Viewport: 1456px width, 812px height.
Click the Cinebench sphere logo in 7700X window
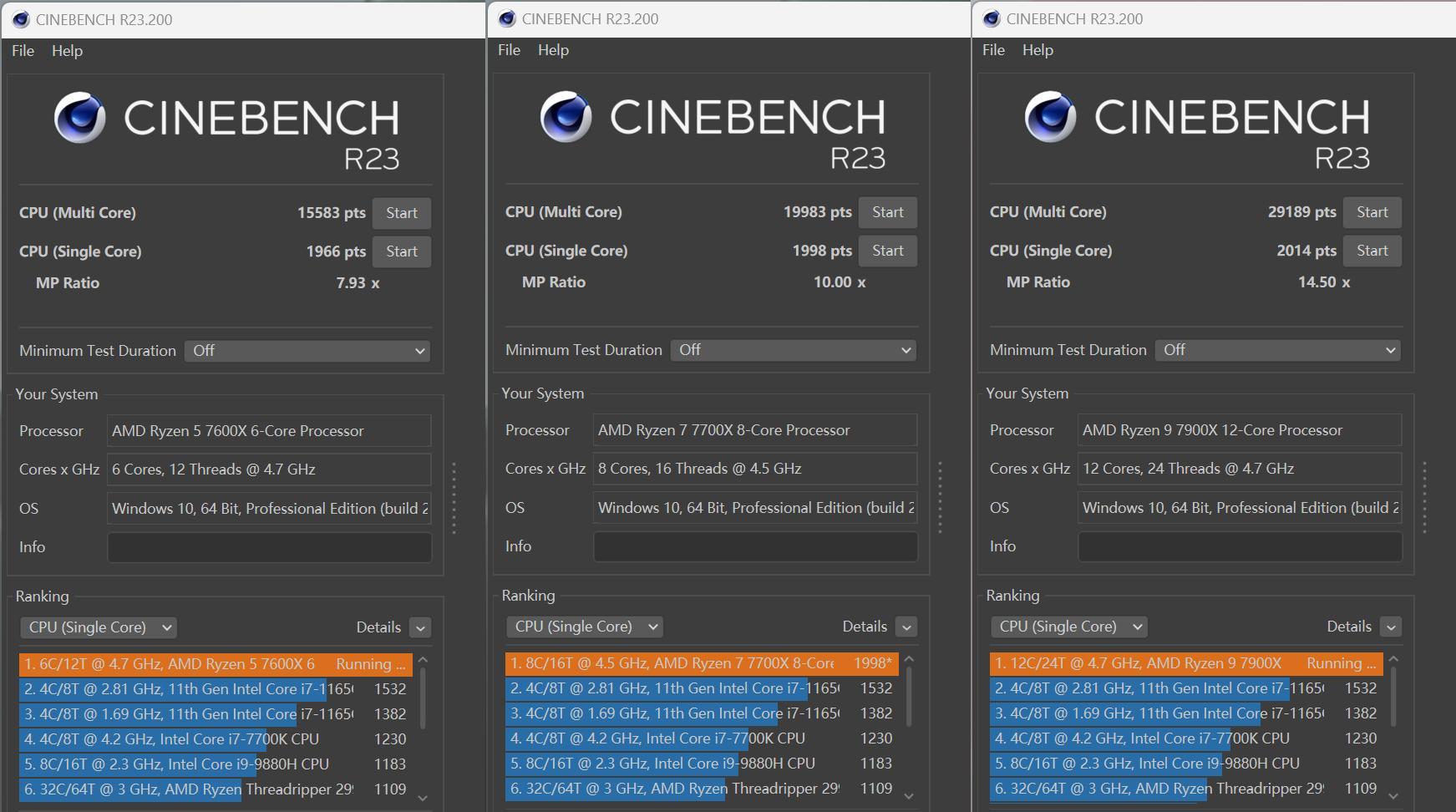566,117
